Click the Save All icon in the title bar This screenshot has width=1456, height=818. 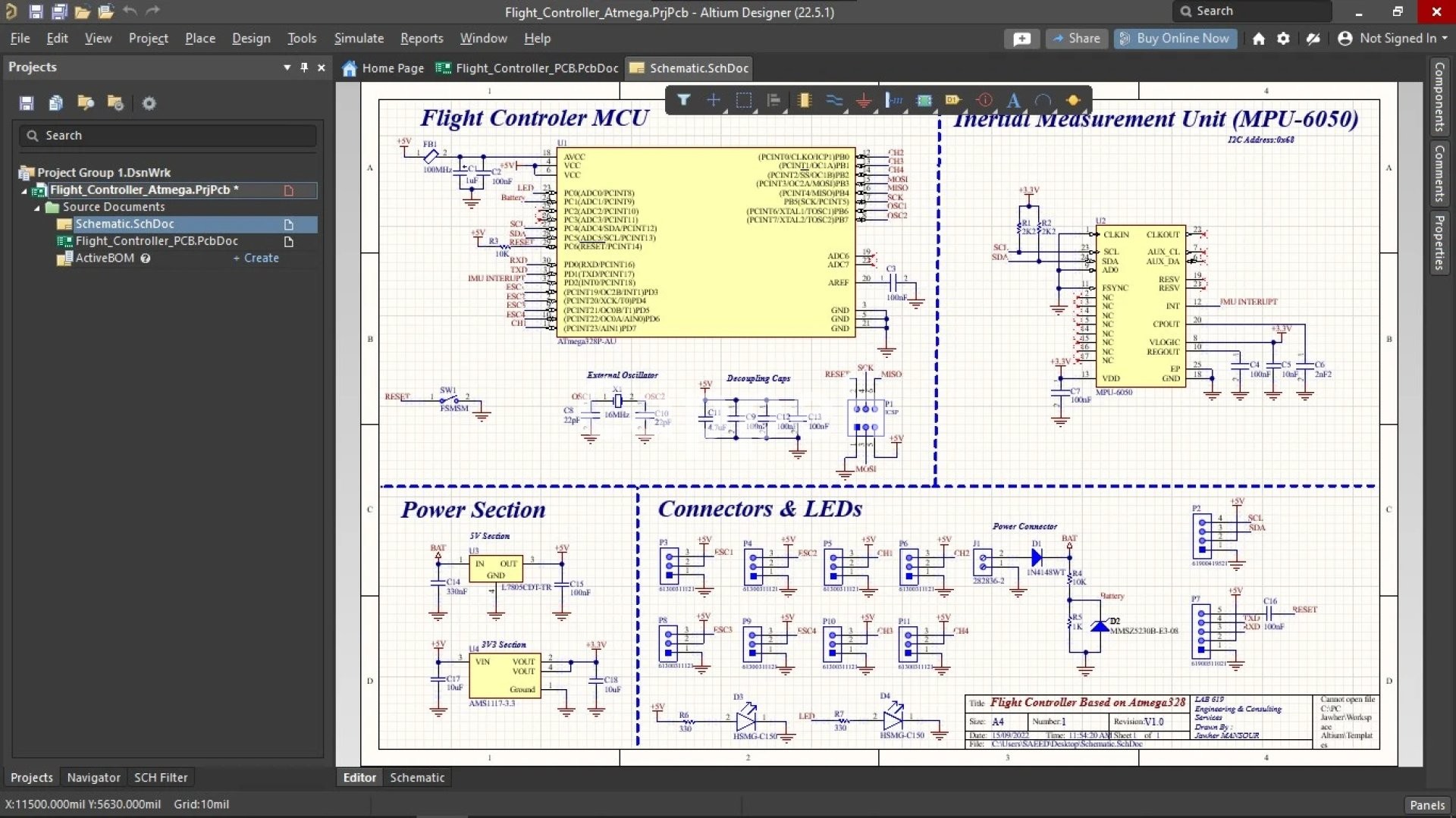(x=59, y=11)
